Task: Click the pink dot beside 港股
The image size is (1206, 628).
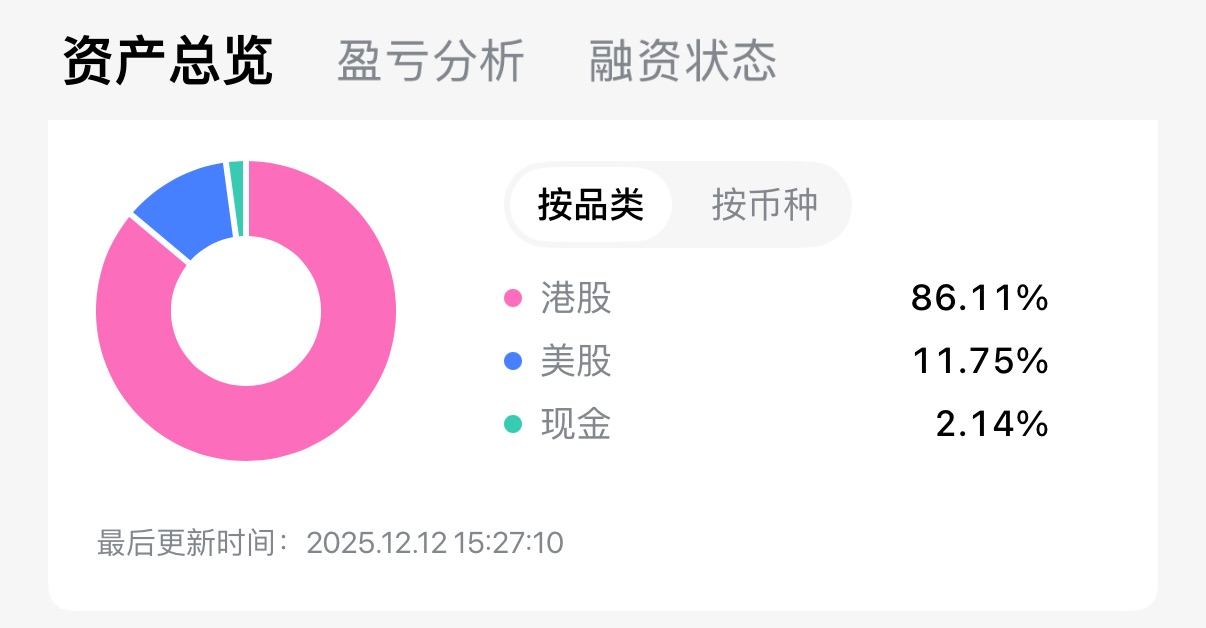Action: [513, 298]
